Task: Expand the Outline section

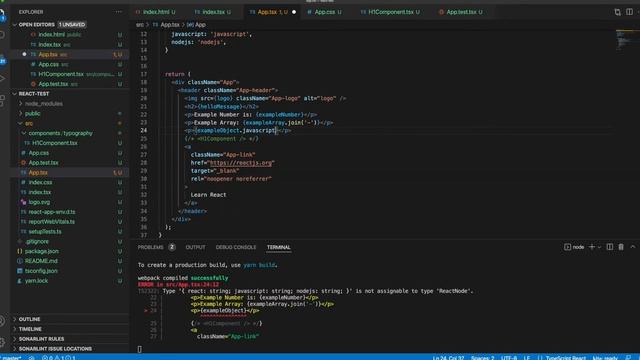Action: coord(29,319)
